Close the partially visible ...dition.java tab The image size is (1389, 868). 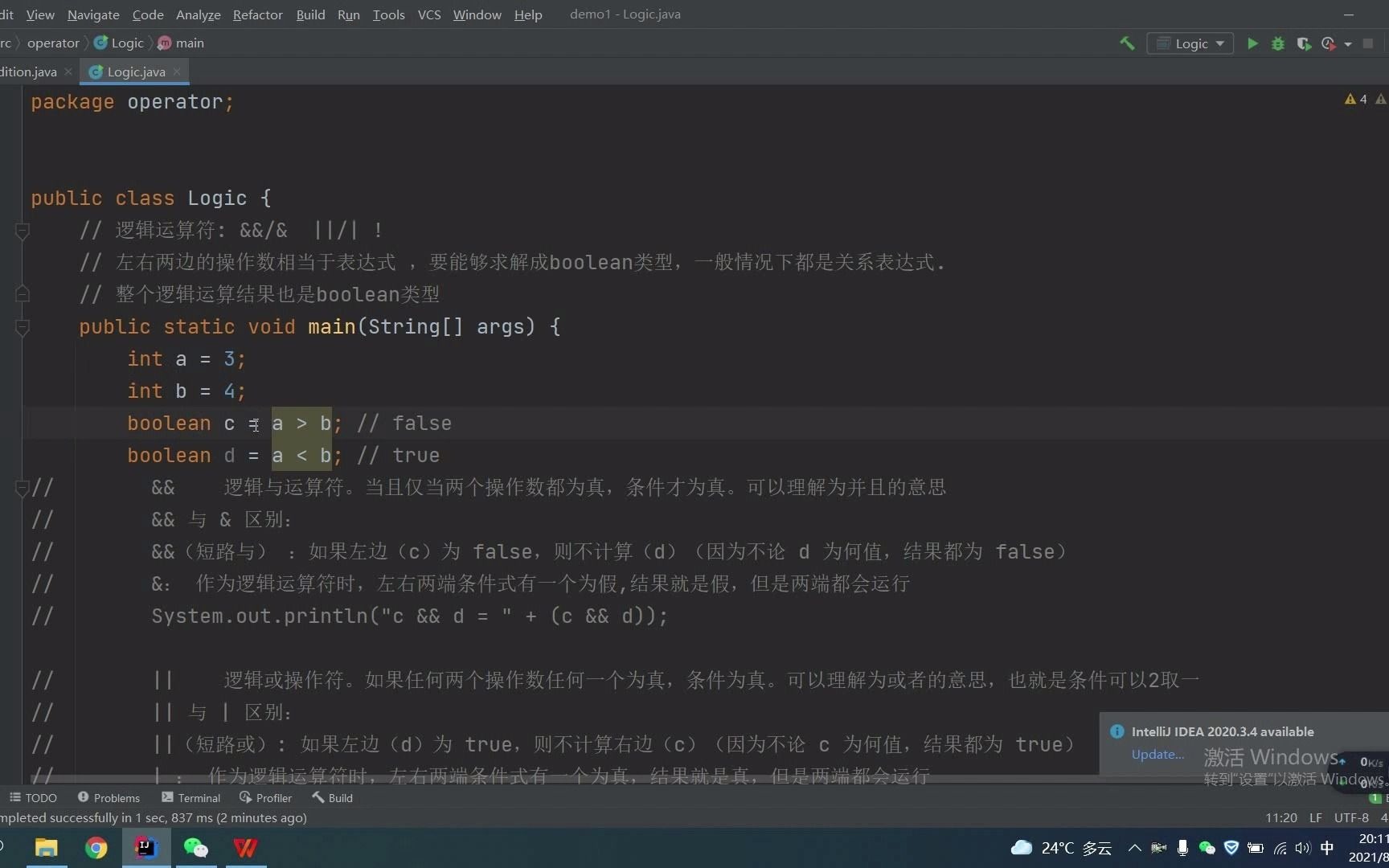click(x=68, y=72)
